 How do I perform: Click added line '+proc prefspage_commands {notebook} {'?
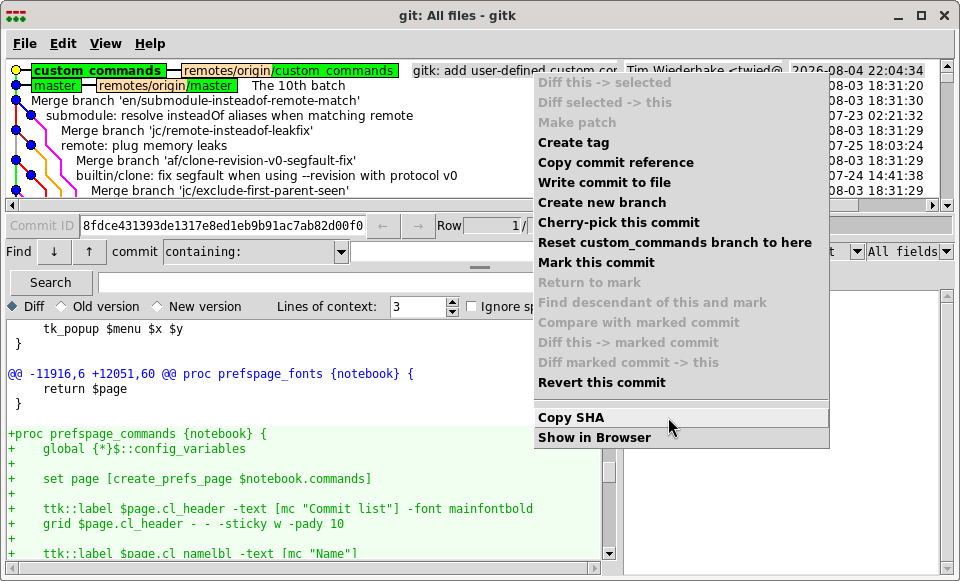137,433
